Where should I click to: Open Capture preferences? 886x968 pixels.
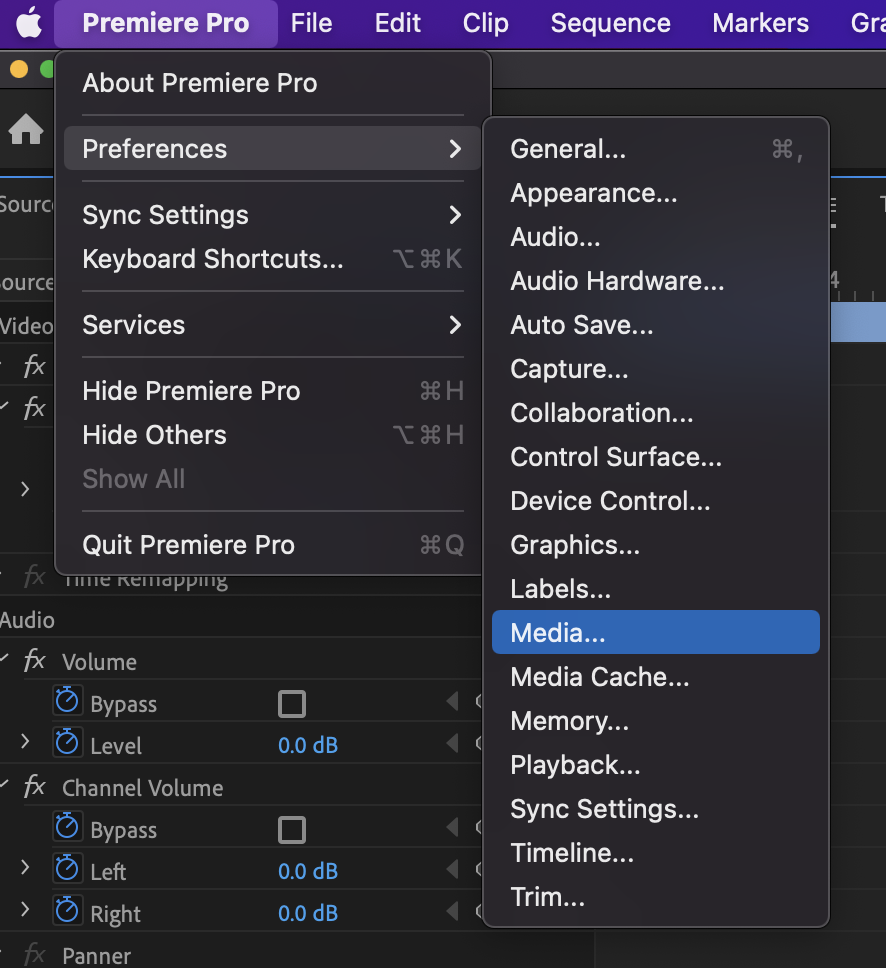tap(656, 369)
